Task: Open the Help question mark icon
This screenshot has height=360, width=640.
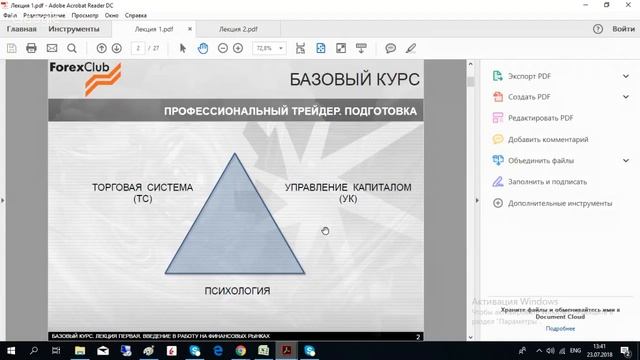Action: click(x=598, y=29)
